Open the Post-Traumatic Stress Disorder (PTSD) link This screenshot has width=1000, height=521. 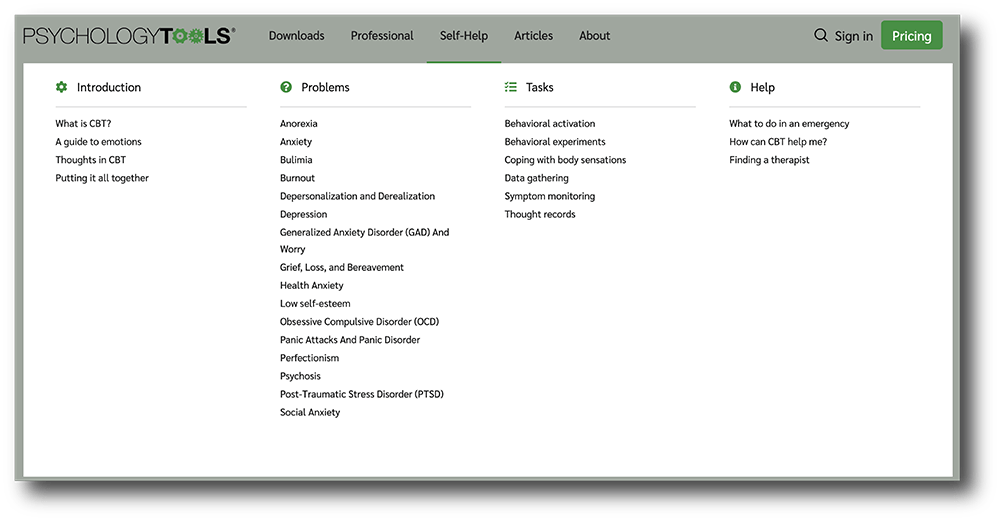click(x=362, y=394)
